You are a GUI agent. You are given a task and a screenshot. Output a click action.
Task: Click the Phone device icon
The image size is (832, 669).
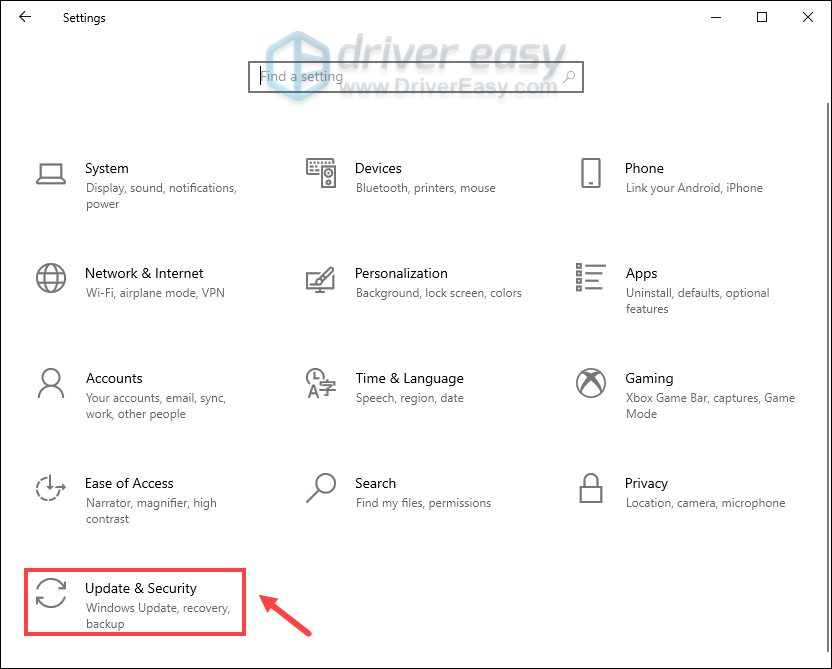pyautogui.click(x=590, y=172)
